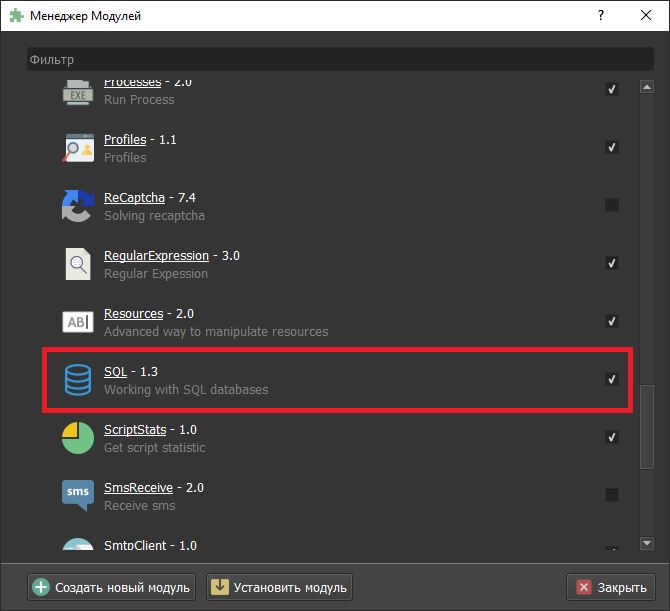The height and width of the screenshot is (611, 670).
Task: Focus the Фильтр search field
Action: (x=330, y=60)
